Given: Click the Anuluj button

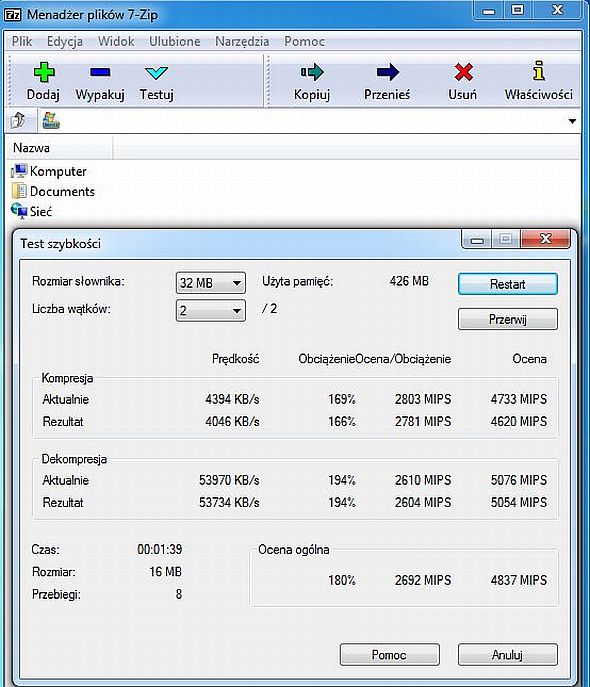Looking at the screenshot, I should tap(508, 655).
